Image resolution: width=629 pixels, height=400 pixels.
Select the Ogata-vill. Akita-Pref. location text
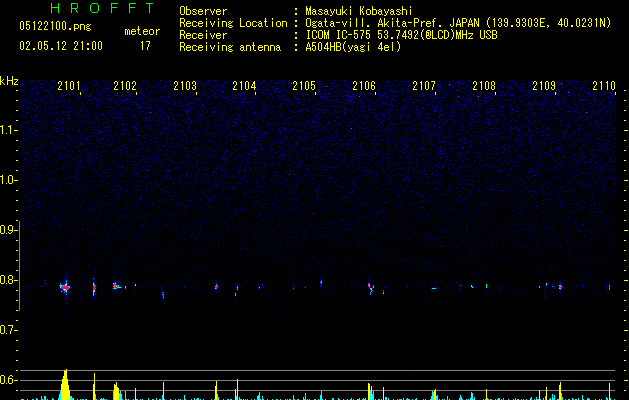[x=458, y=23]
